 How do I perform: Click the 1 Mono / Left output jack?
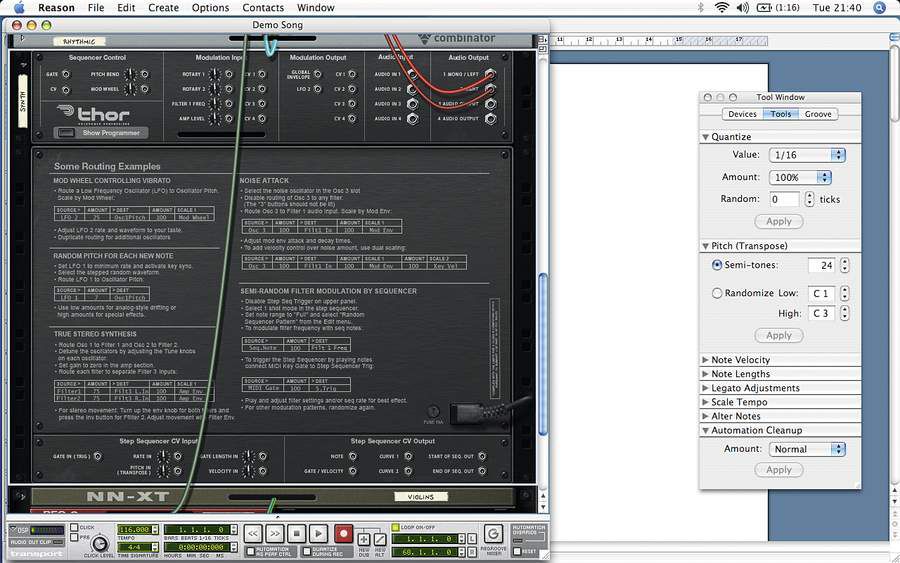tap(490, 74)
